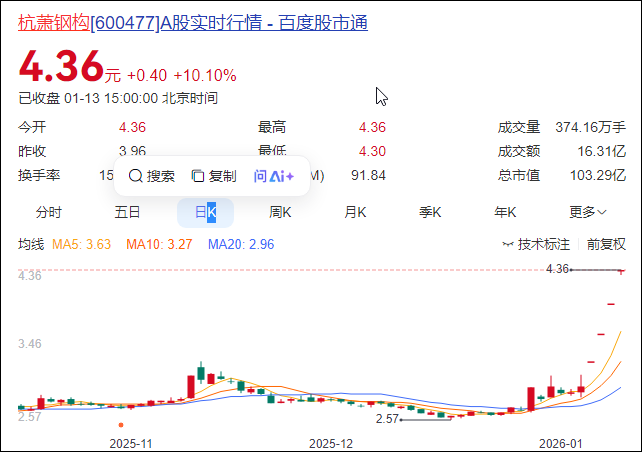This screenshot has width=642, height=452.
Task: Click the 最高 value 4.36
Action: point(372,127)
